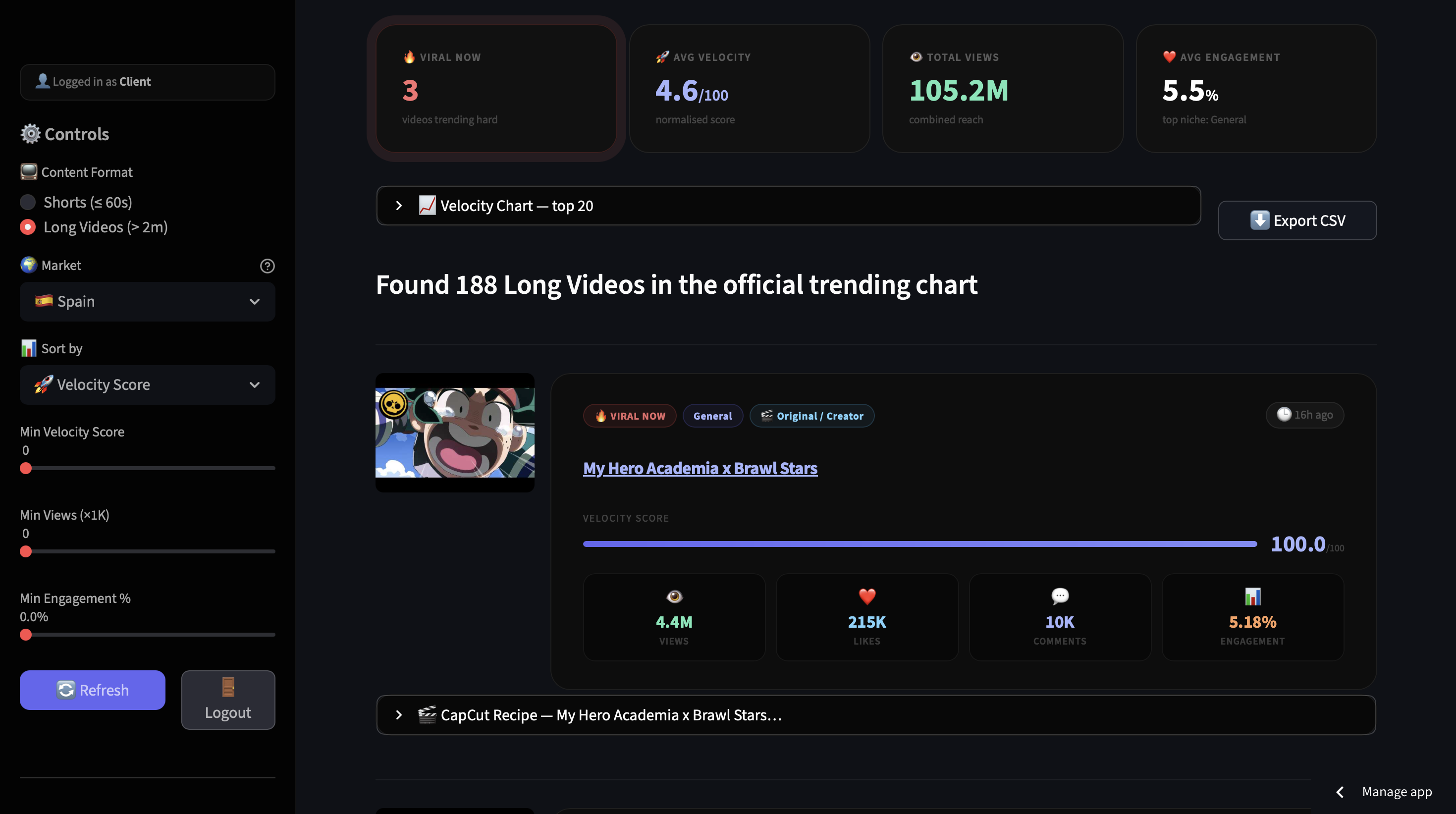Click the VIRAL NOW badge on the video card
This screenshot has width=1456, height=814.
(629, 416)
